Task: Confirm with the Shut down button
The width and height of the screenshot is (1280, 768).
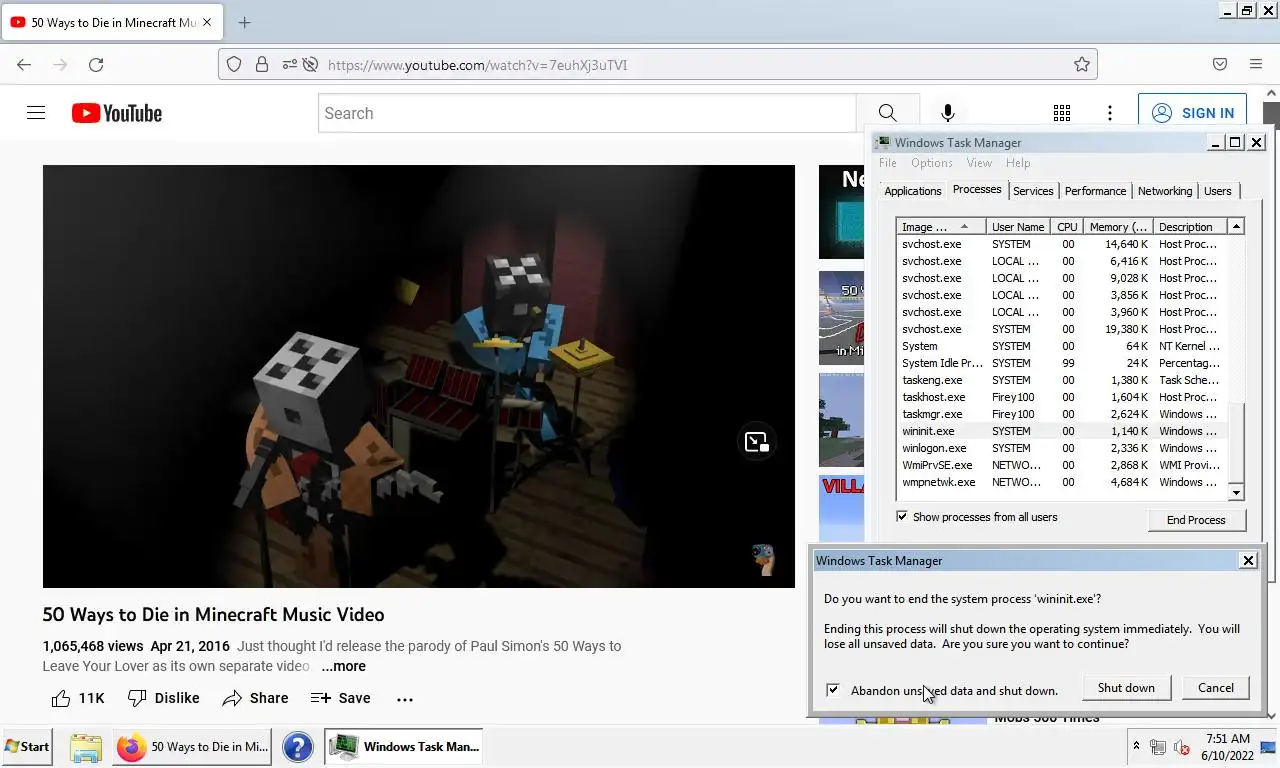Action: pyautogui.click(x=1126, y=688)
